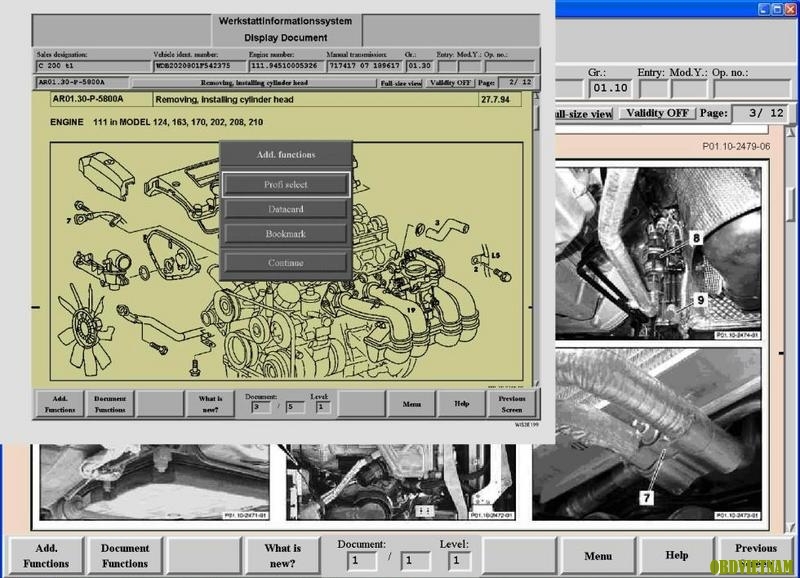Click What is new? in overlay window
The width and height of the screenshot is (800, 578).
[x=210, y=404]
